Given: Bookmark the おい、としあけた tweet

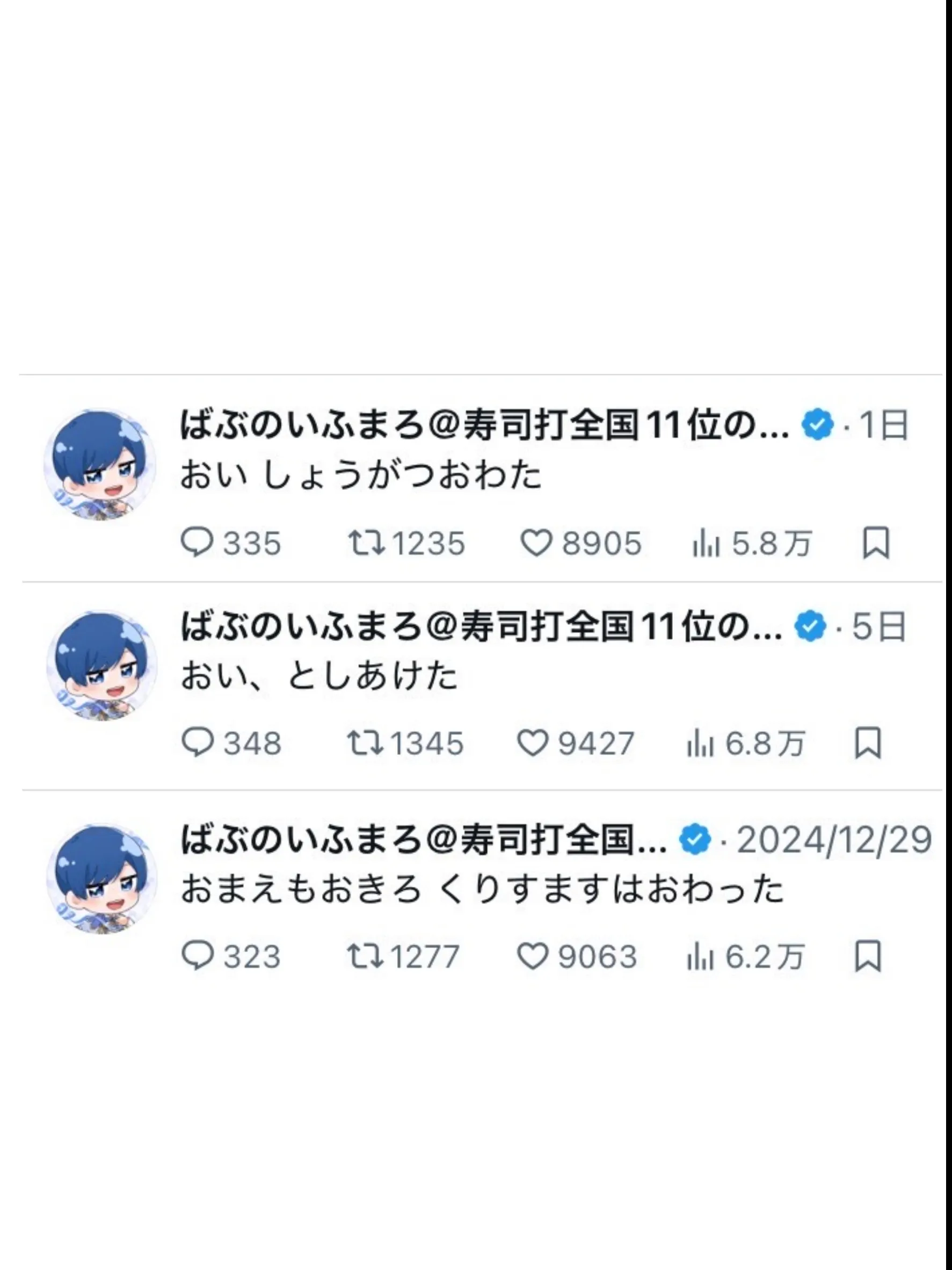Looking at the screenshot, I should (x=868, y=742).
